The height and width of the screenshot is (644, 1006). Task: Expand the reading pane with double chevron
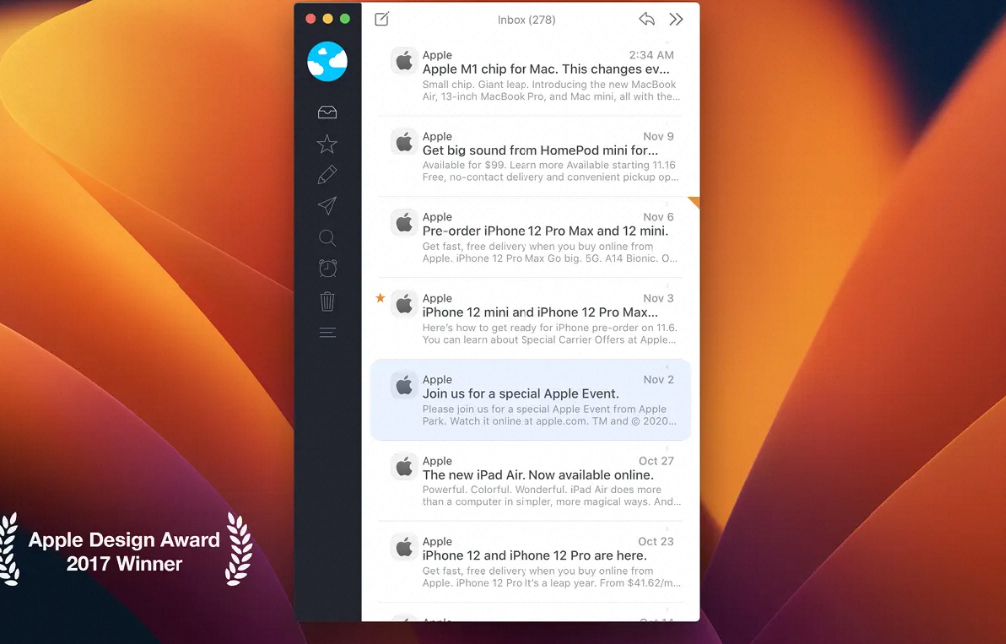676,19
